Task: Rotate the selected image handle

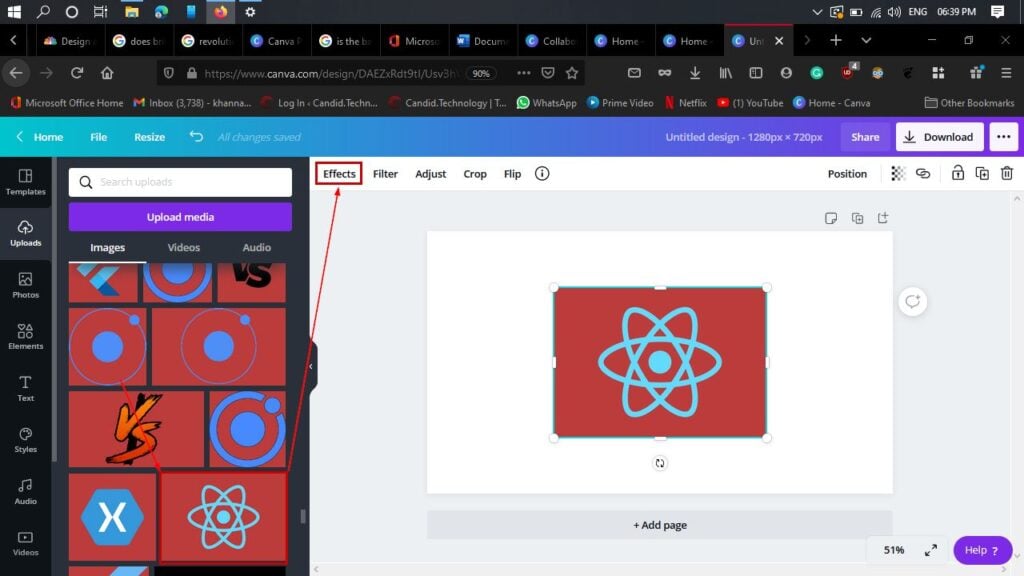Action: [x=660, y=463]
